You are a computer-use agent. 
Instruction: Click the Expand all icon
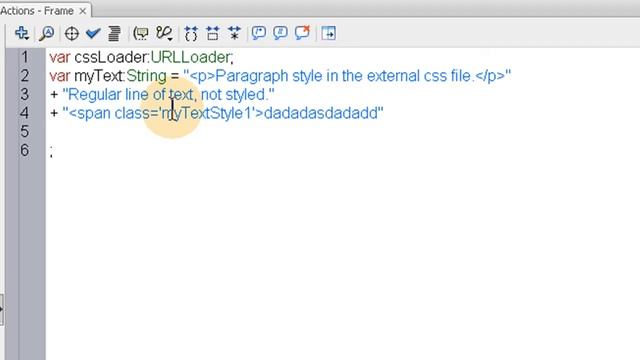(234, 33)
